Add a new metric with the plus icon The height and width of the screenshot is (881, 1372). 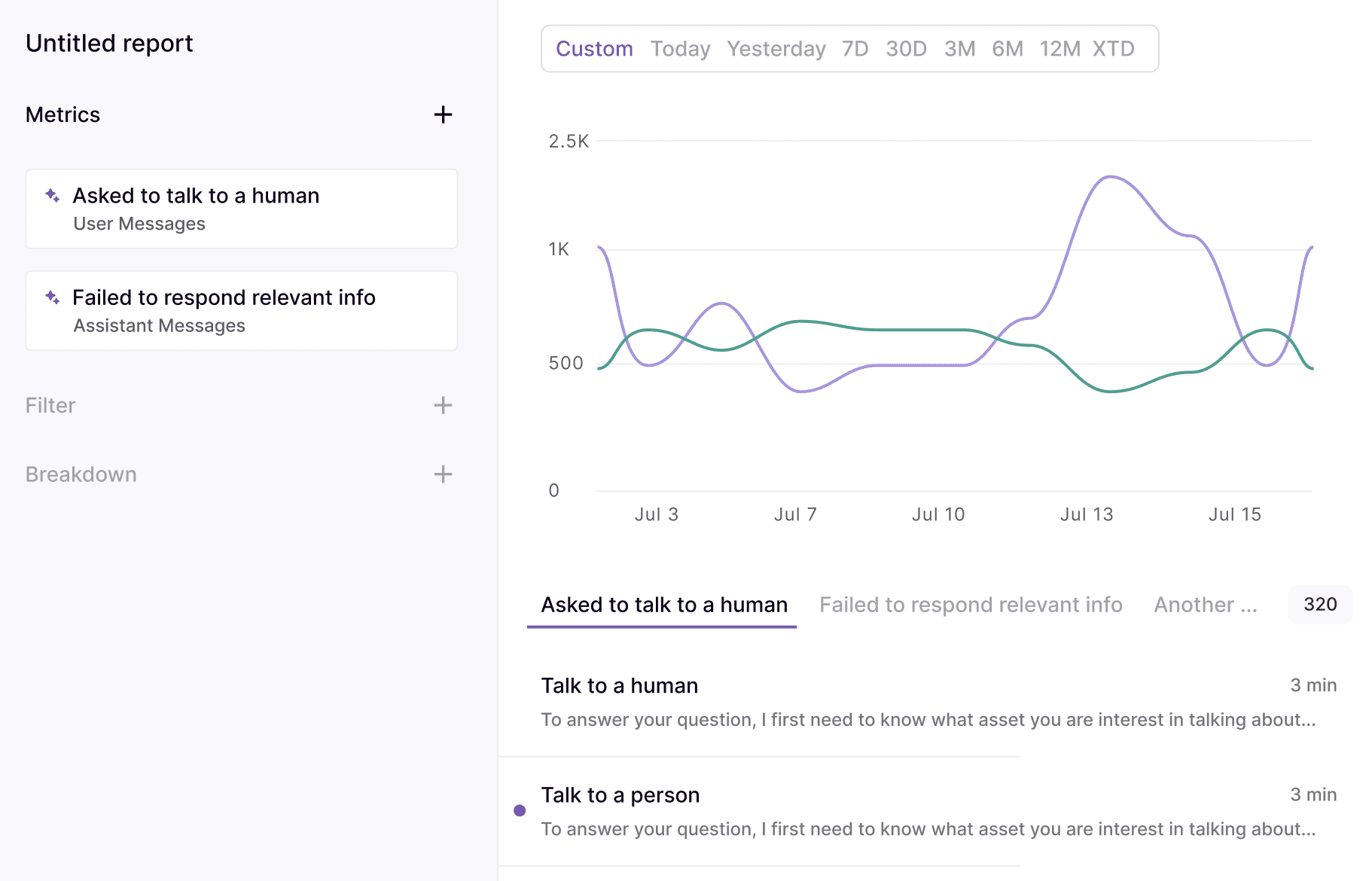click(x=444, y=114)
